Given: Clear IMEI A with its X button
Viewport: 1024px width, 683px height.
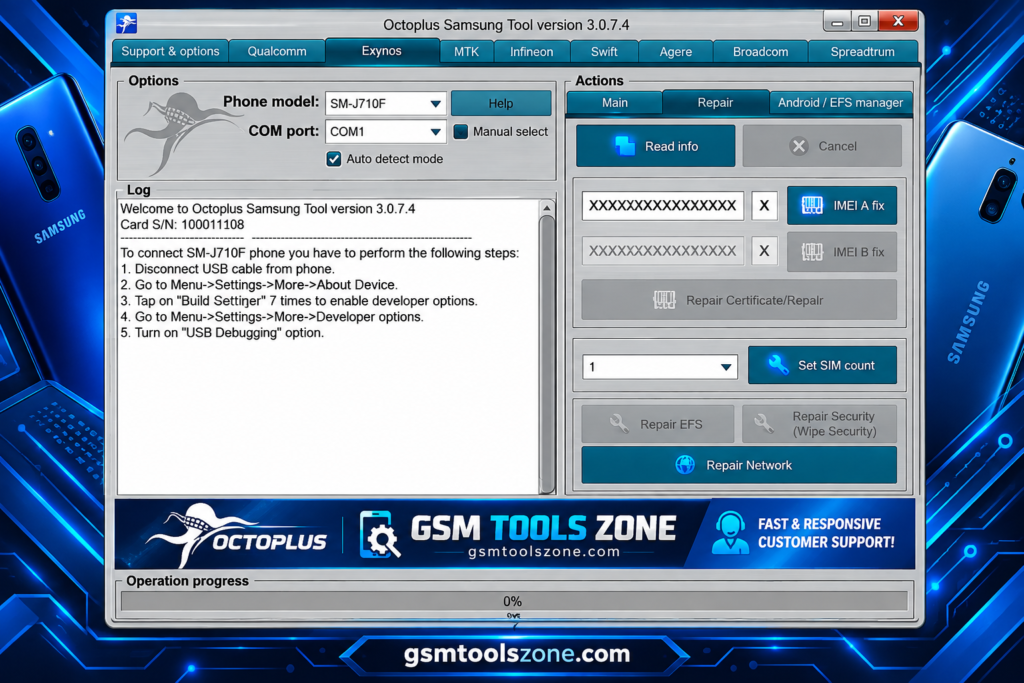Looking at the screenshot, I should click(764, 206).
